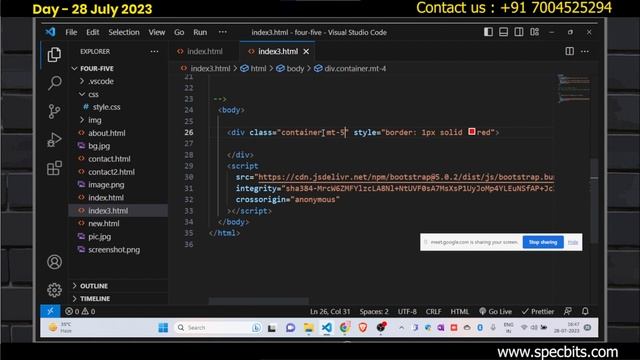The image size is (640, 360).
Task: Open the Manage gear icon
Action: (54, 290)
